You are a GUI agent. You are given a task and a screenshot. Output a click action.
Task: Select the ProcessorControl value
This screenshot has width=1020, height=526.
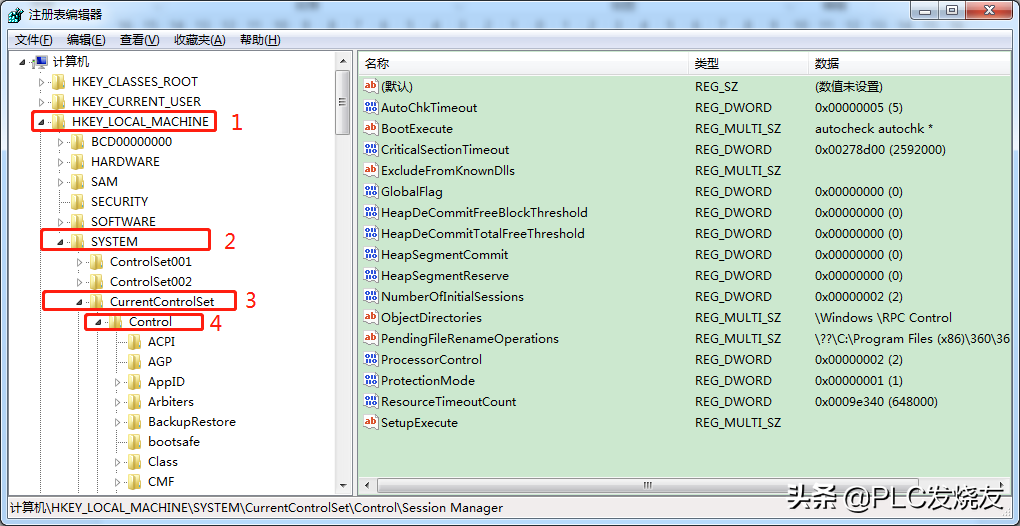[431, 360]
